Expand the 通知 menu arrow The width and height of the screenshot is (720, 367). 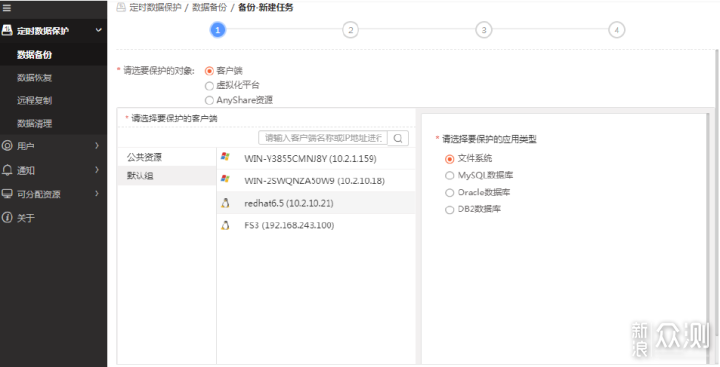pyautogui.click(x=97, y=170)
